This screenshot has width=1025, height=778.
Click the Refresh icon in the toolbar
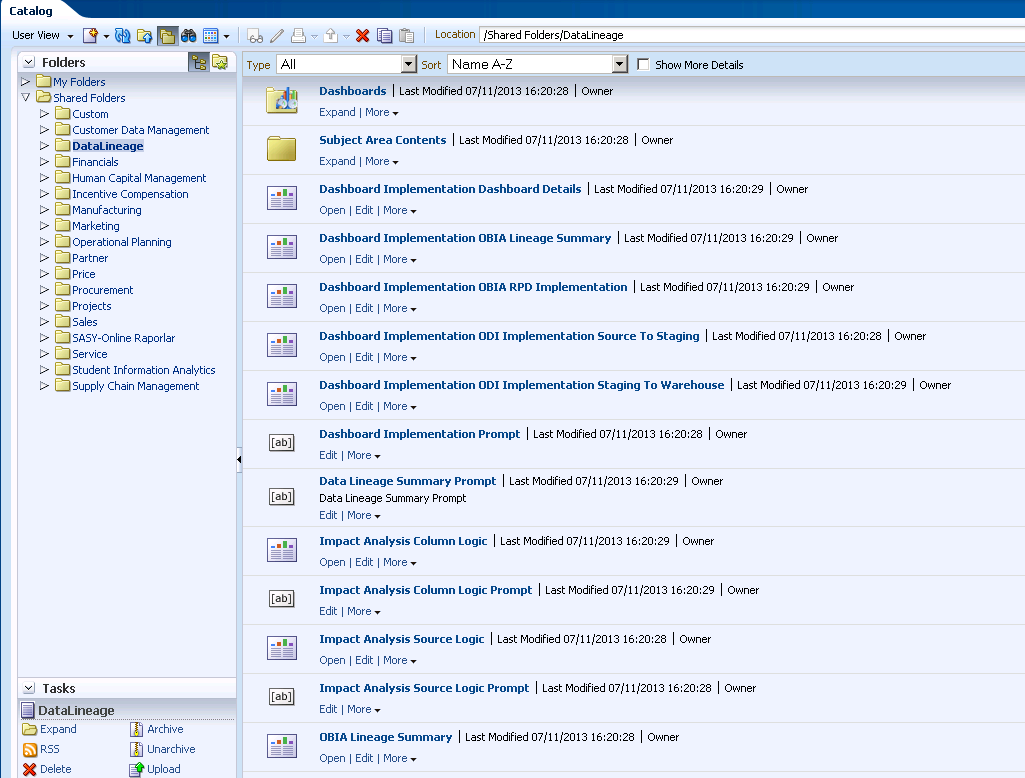(x=122, y=34)
